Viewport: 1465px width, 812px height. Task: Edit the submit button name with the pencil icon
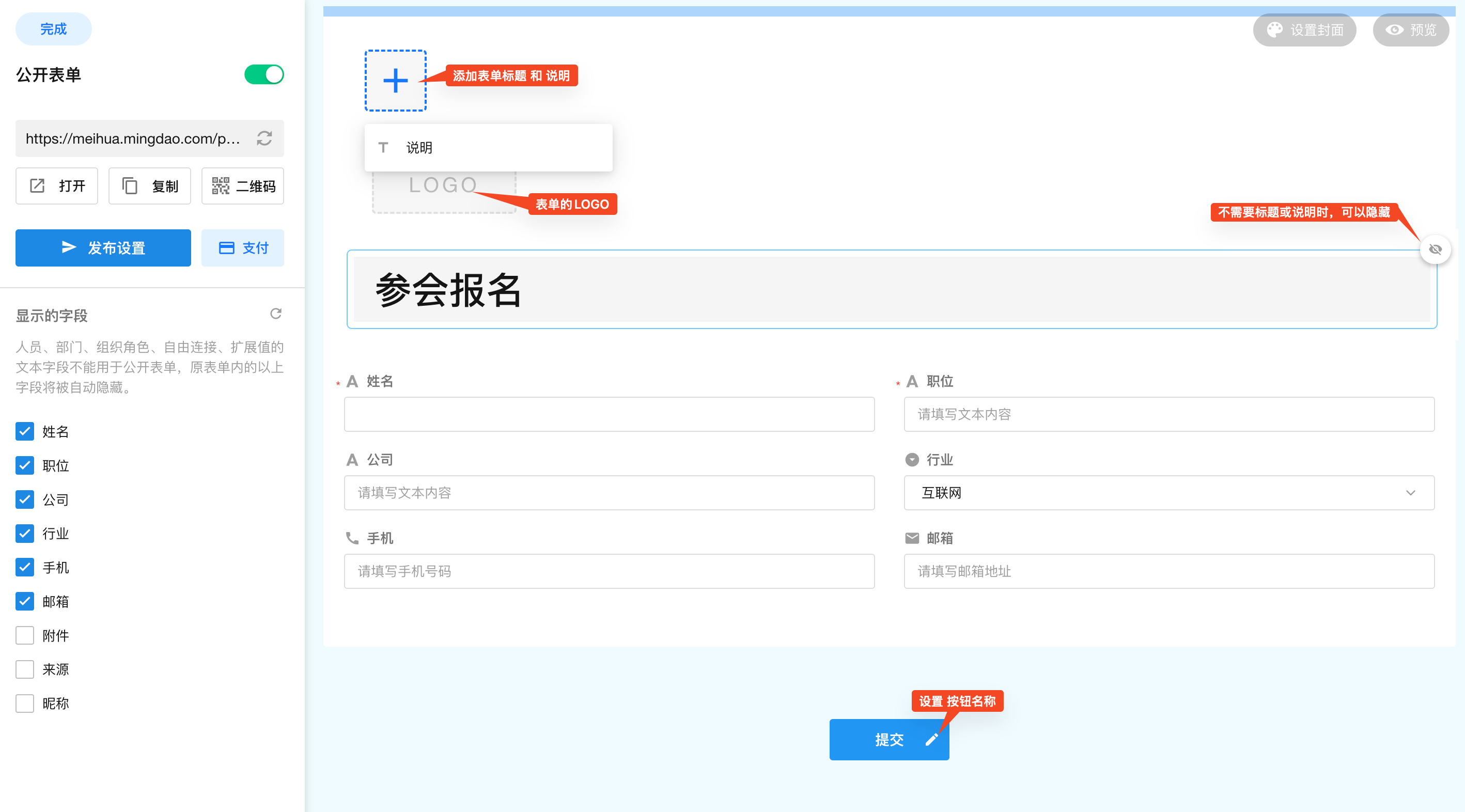pos(931,739)
